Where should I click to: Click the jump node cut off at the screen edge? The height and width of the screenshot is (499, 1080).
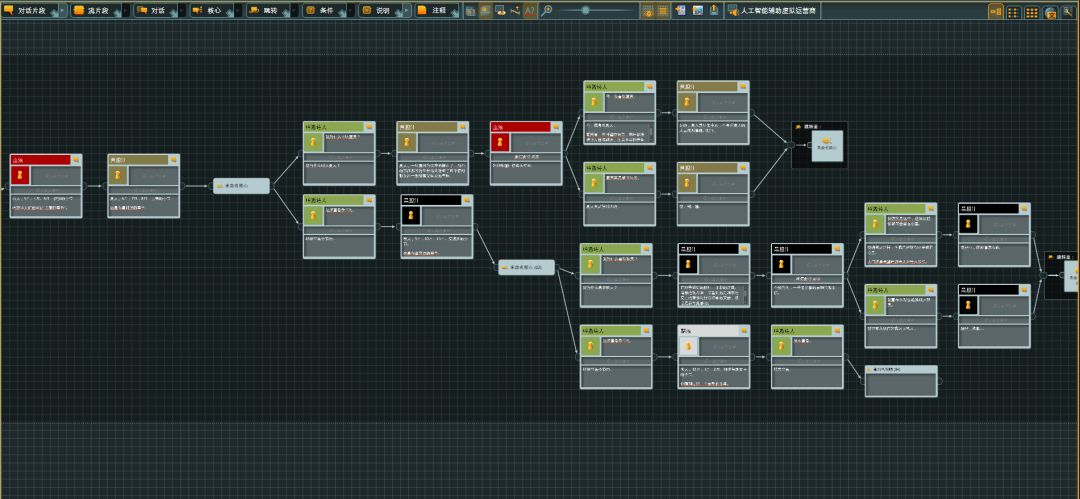(1062, 275)
